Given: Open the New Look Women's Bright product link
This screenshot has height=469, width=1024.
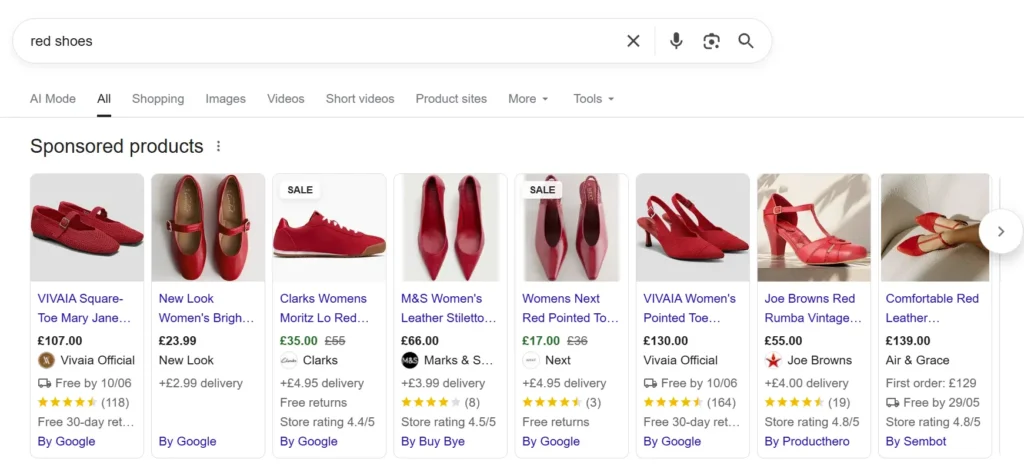Looking at the screenshot, I should click(206, 308).
